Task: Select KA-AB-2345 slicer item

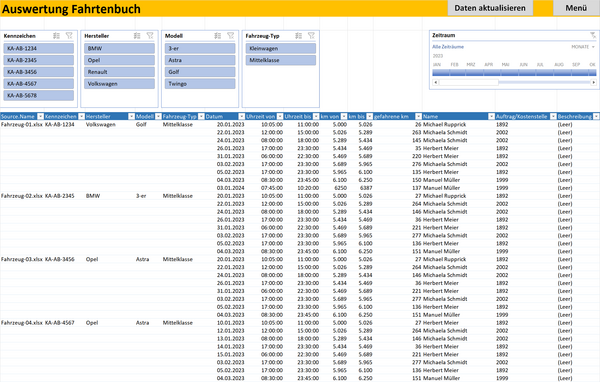Action: pyautogui.click(x=39, y=60)
